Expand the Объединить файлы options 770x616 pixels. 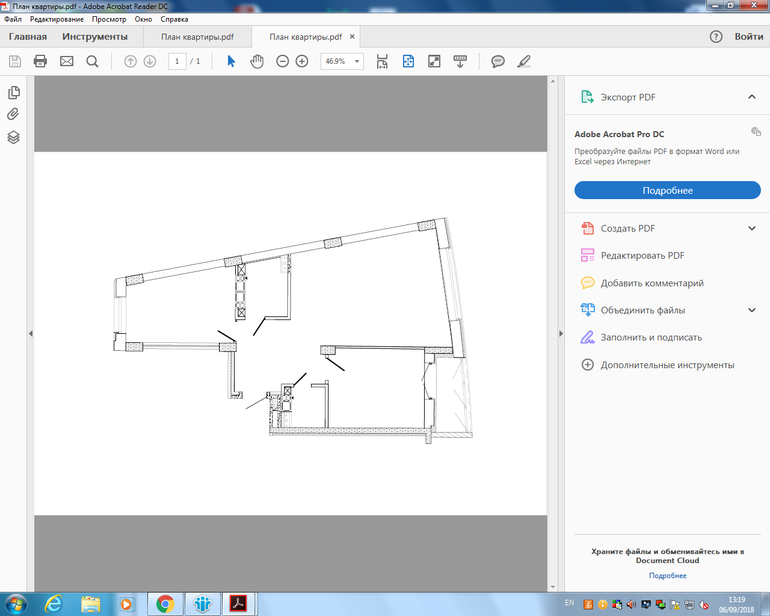[751, 310]
